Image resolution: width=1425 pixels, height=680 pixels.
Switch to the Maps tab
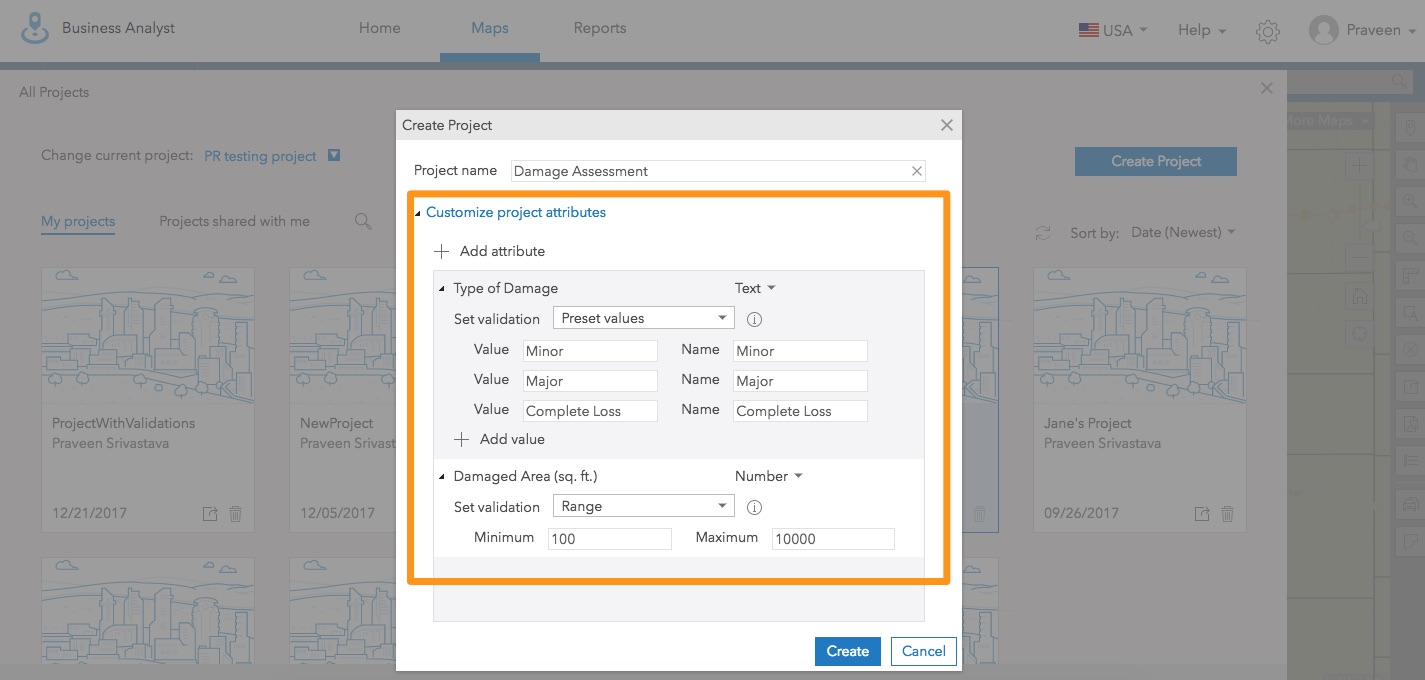490,28
